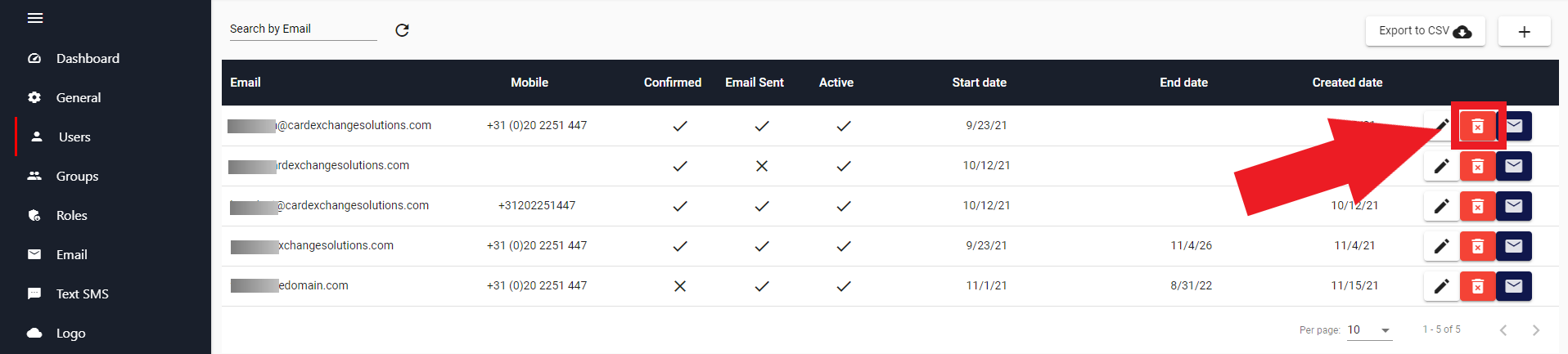Delete the edomain.com user row

click(x=1477, y=286)
